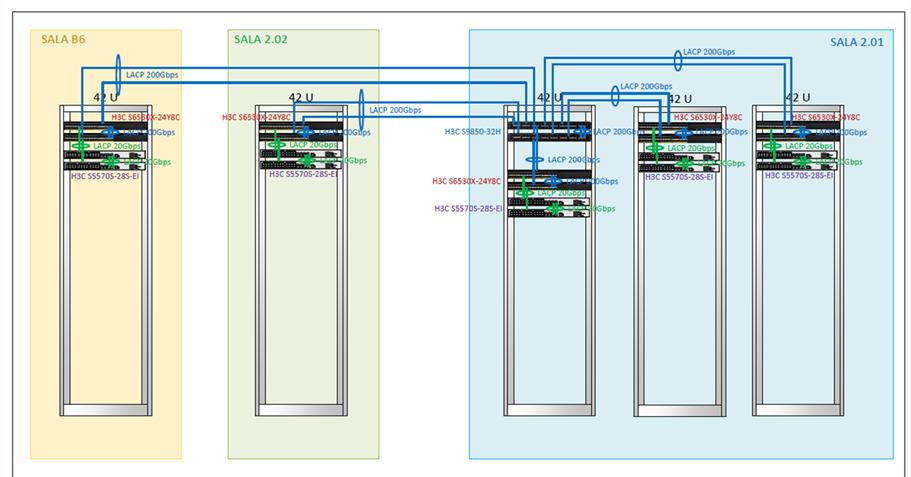Select the LACP 200Gbps label below the S9850 switch
The height and width of the screenshot is (477, 911).
573,160
